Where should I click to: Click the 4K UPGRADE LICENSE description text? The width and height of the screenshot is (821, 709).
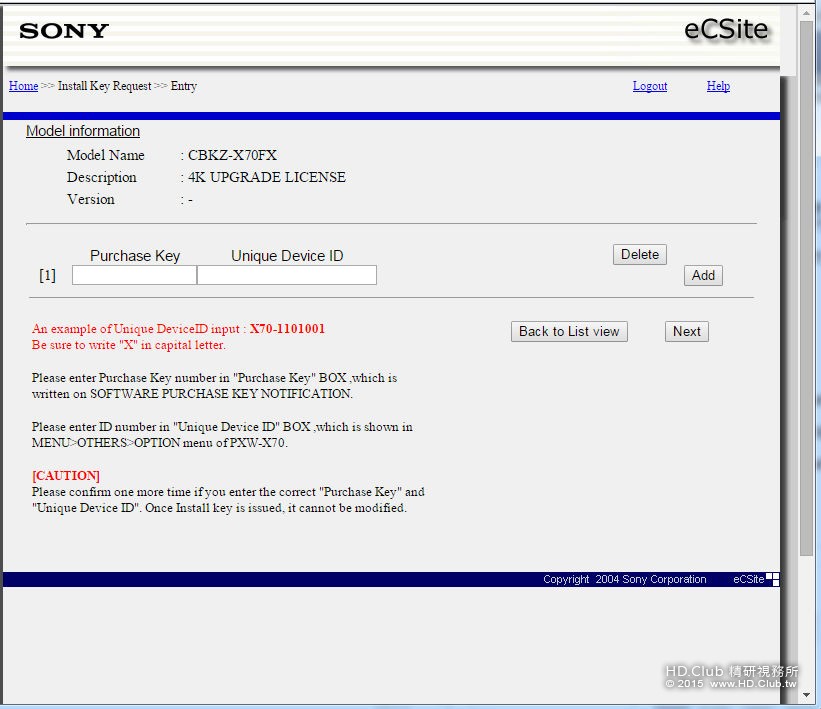tap(267, 178)
